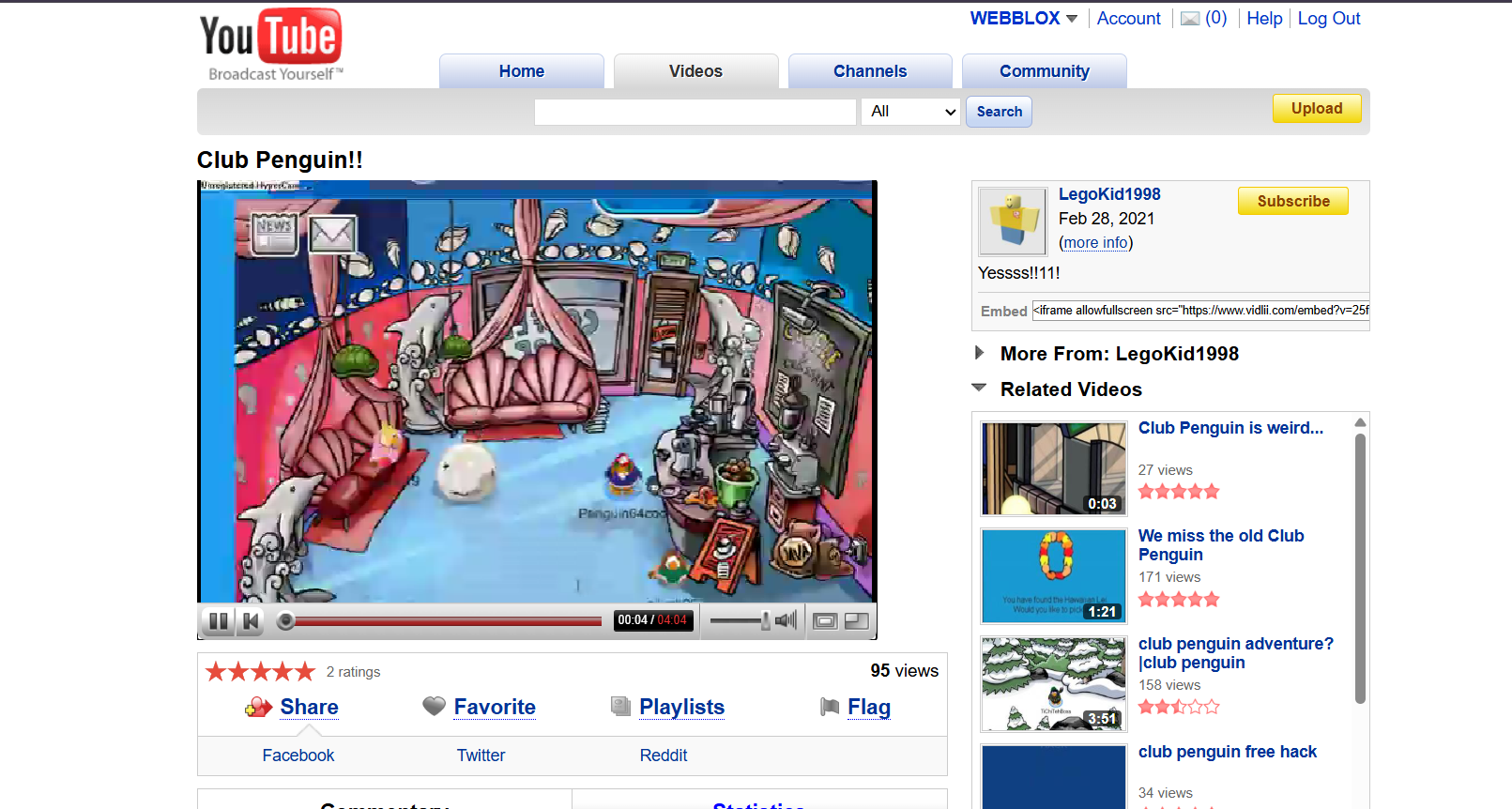The image size is (1512, 809).
Task: Click the '95 views' count
Action: [904, 671]
